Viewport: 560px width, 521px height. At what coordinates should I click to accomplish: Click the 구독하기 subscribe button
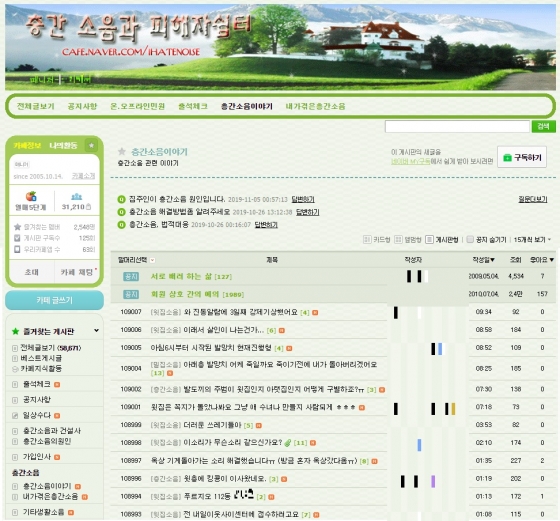tap(522, 157)
